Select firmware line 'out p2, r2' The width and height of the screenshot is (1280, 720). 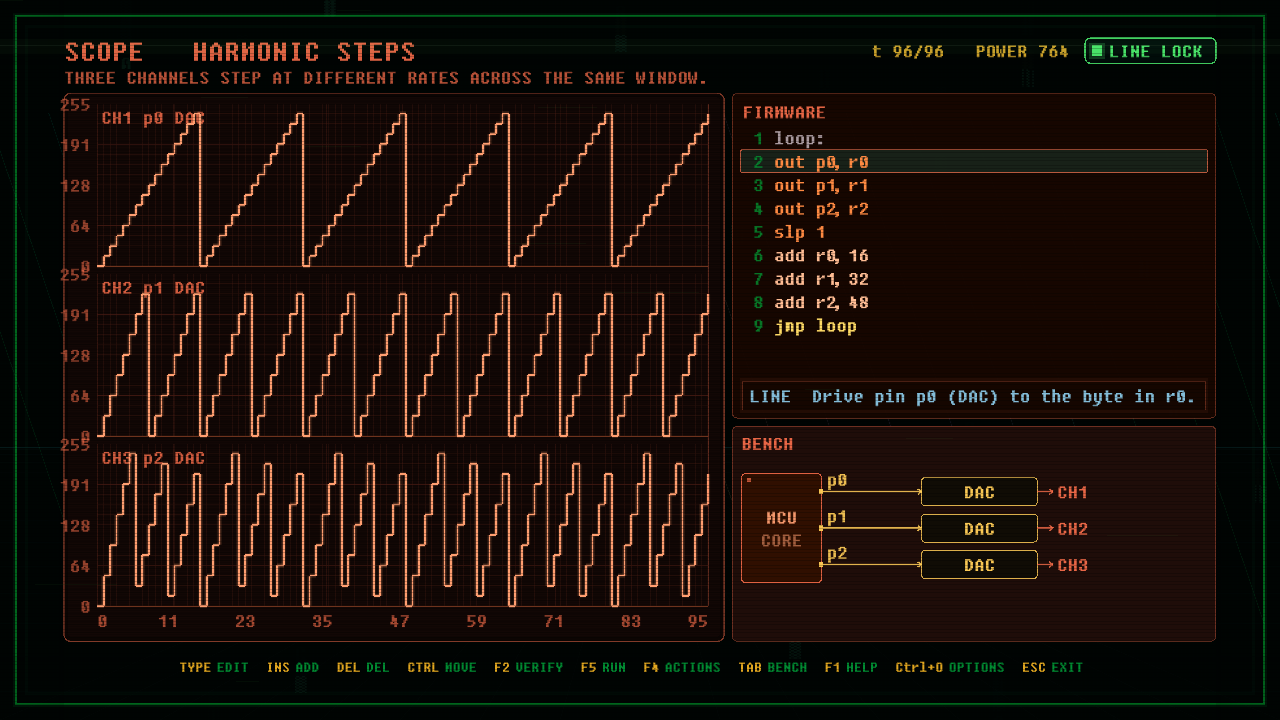[973, 209]
